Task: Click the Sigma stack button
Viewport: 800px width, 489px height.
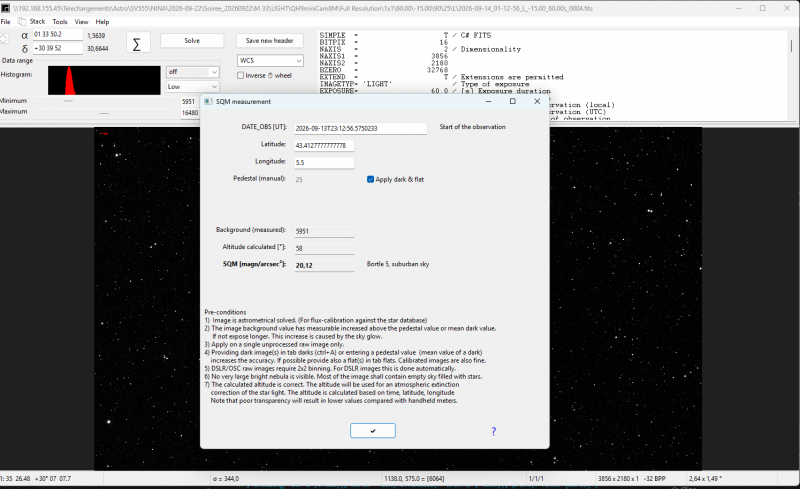Action: coord(137,44)
